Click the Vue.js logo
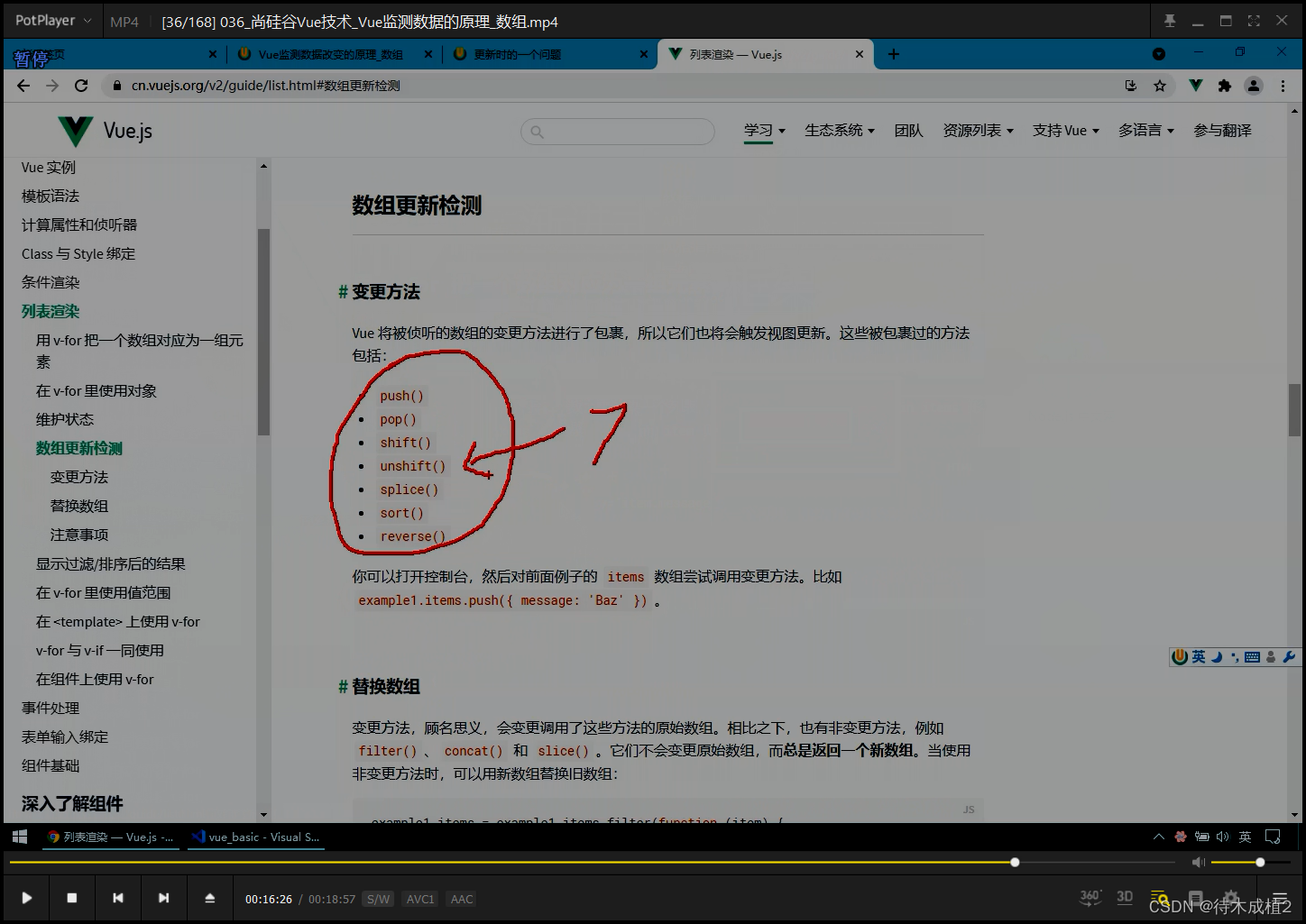1306x924 pixels. [105, 131]
